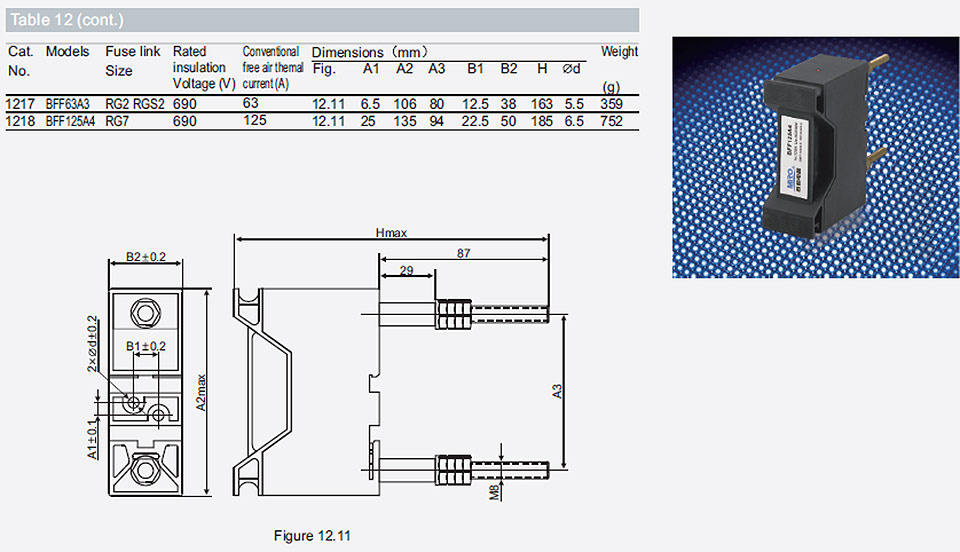Click the bottom hex nut in front view

pos(146,469)
